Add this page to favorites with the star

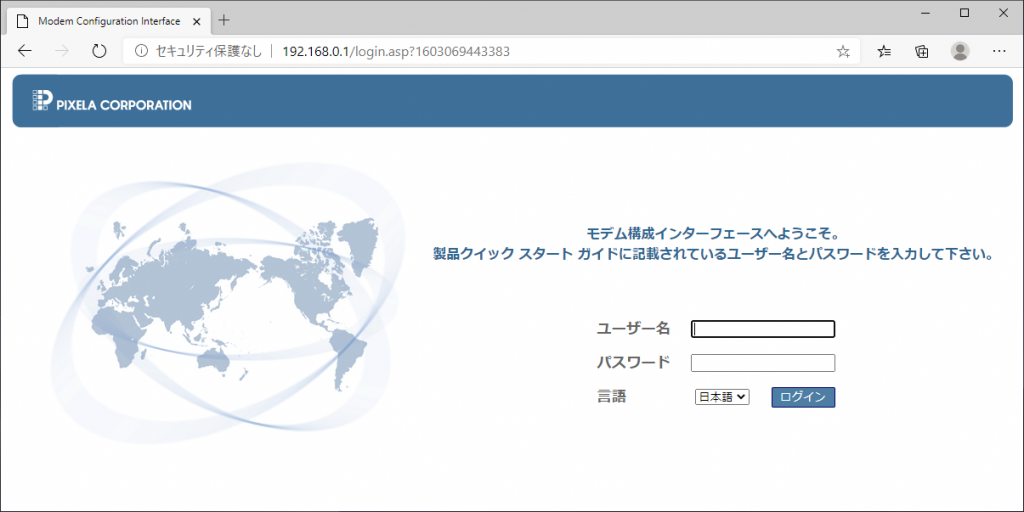tap(843, 51)
